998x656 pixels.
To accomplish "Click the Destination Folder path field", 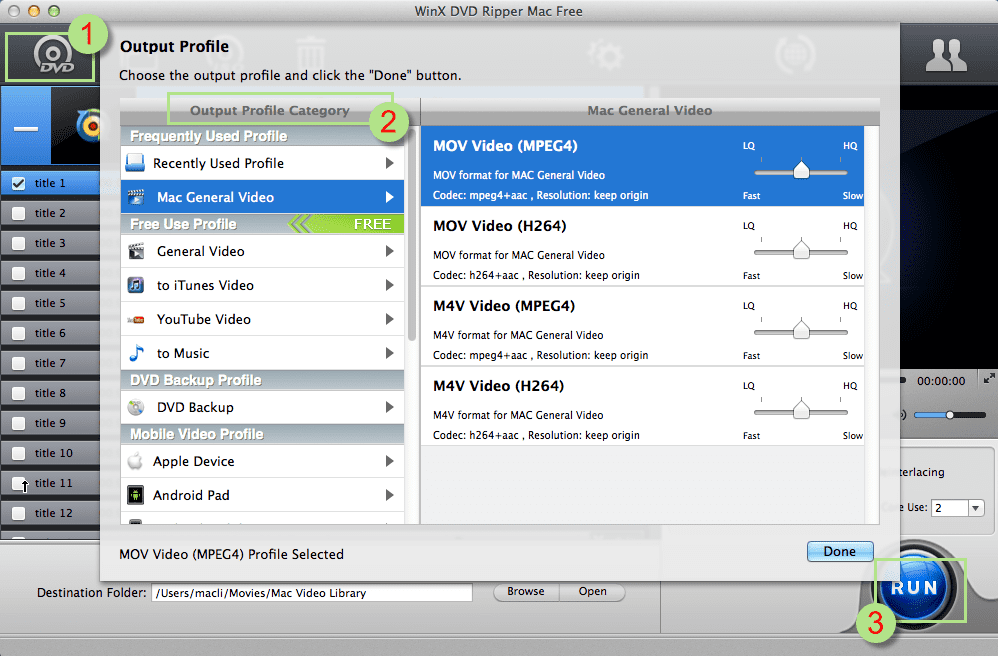I will (x=312, y=593).
